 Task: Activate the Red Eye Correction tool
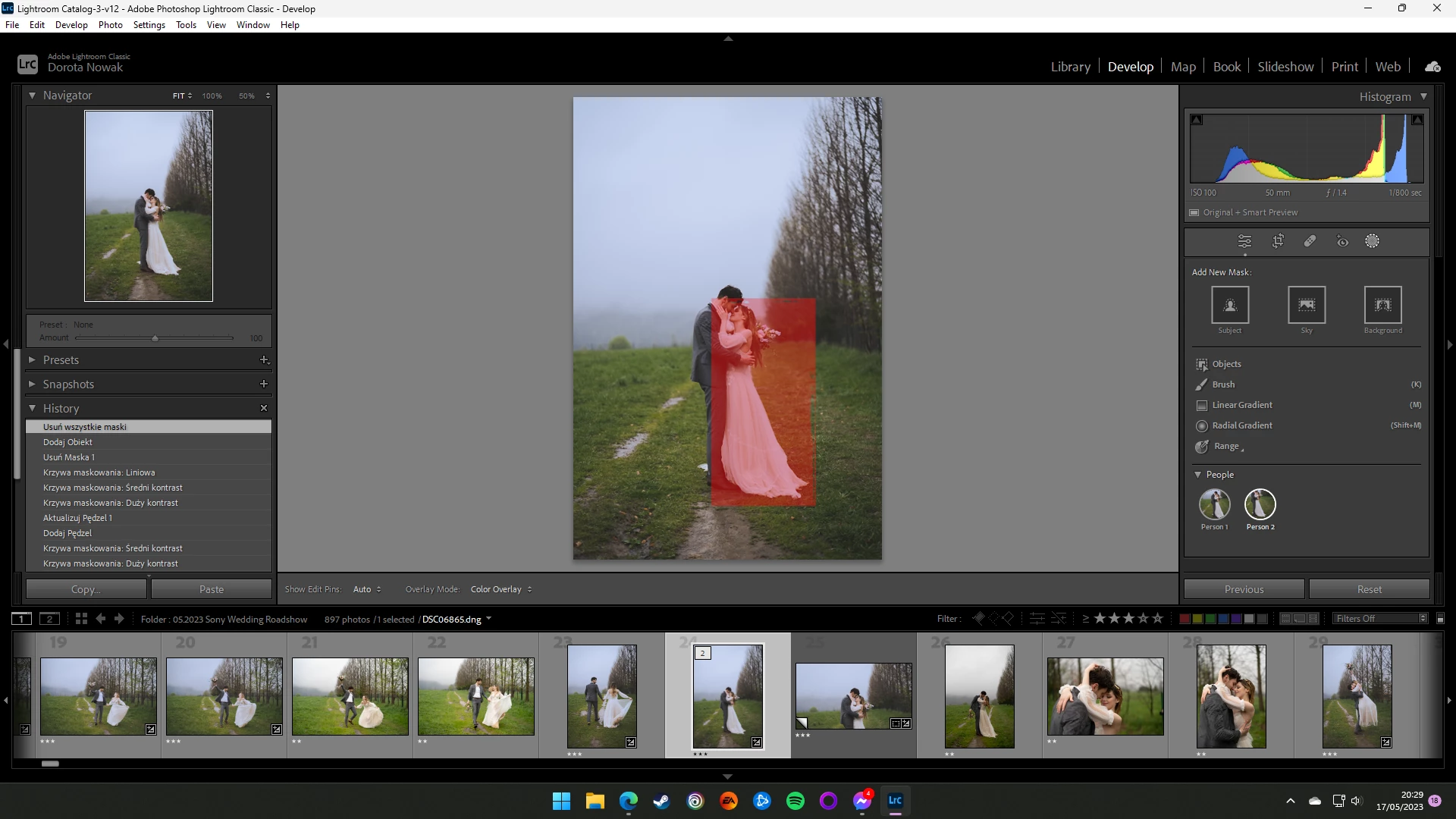click(x=1342, y=241)
